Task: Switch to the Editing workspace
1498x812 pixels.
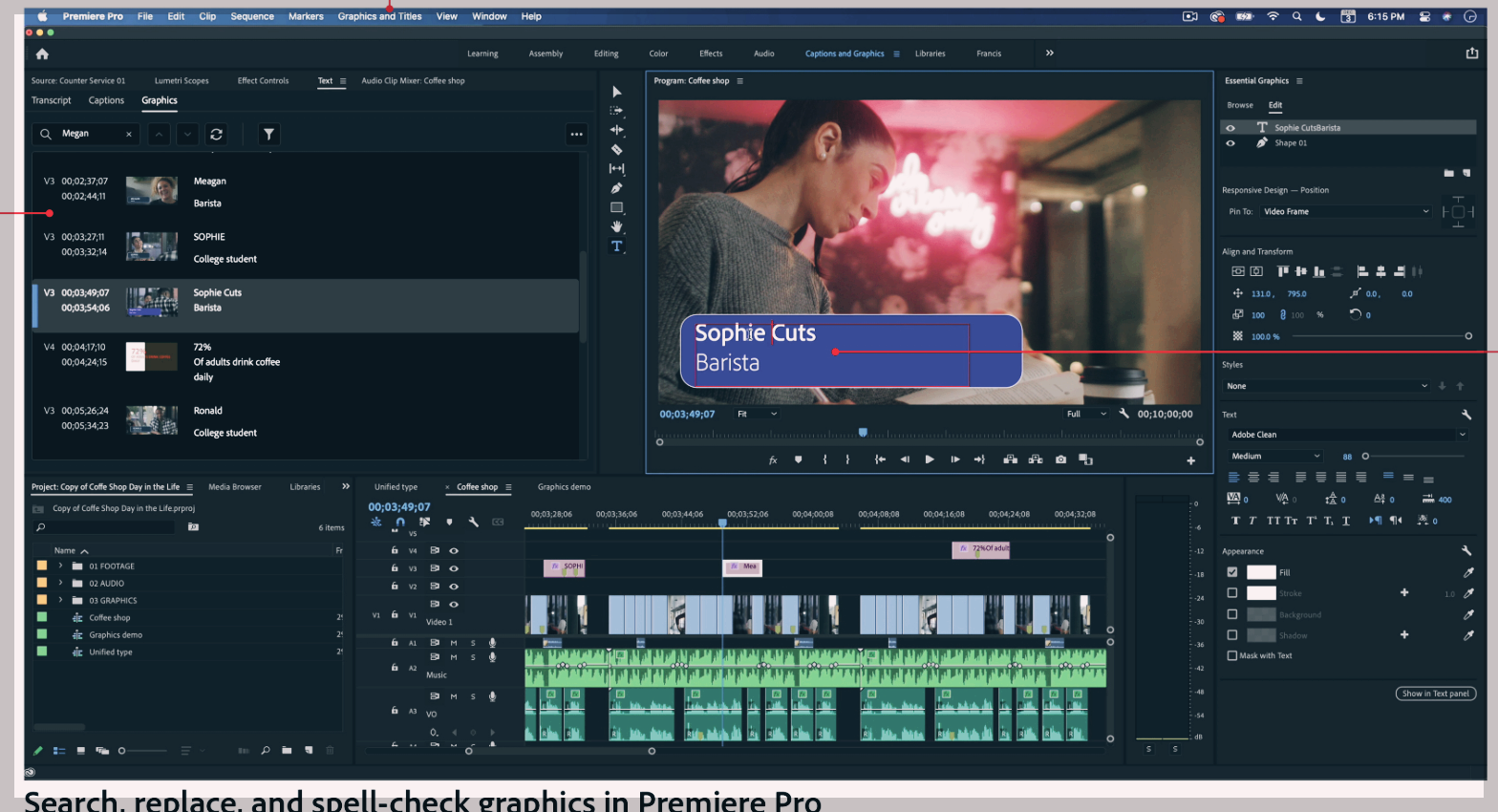Action: tap(606, 53)
